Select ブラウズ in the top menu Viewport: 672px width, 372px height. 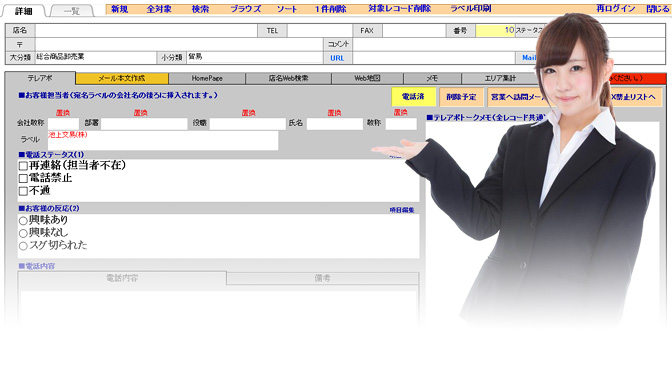point(245,9)
